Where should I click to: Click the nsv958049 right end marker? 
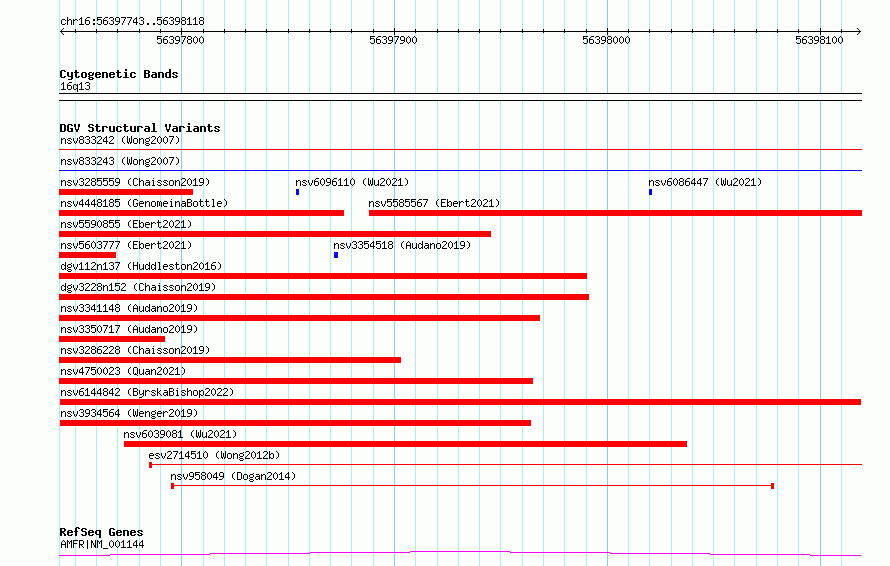773,486
